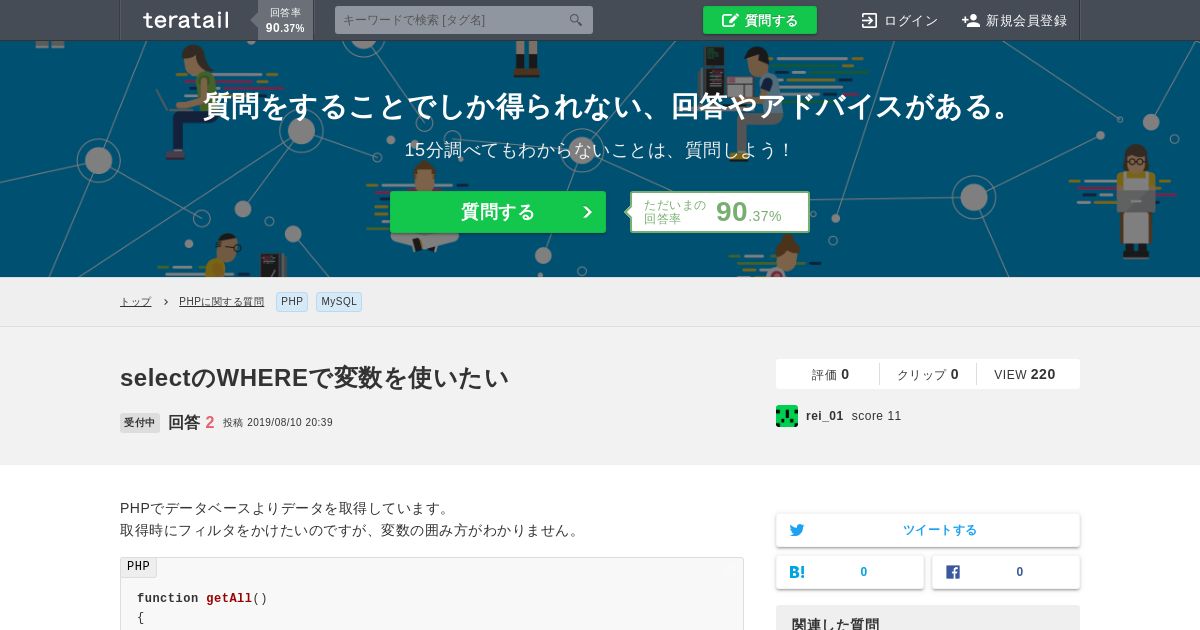Click the ログイン login icon
The width and height of the screenshot is (1200, 630).
point(869,20)
